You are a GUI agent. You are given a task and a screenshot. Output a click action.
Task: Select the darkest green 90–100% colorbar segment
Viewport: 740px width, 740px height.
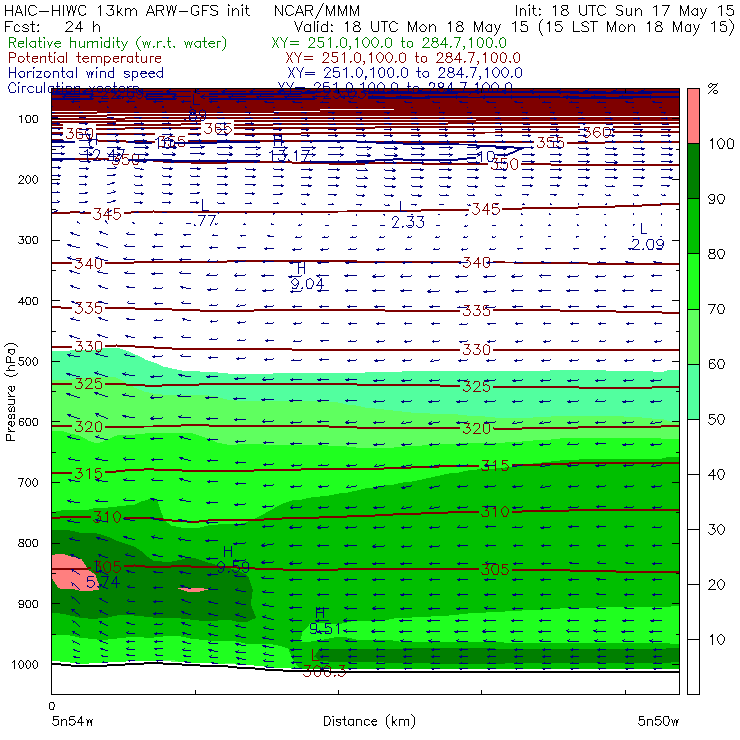pyautogui.click(x=693, y=171)
